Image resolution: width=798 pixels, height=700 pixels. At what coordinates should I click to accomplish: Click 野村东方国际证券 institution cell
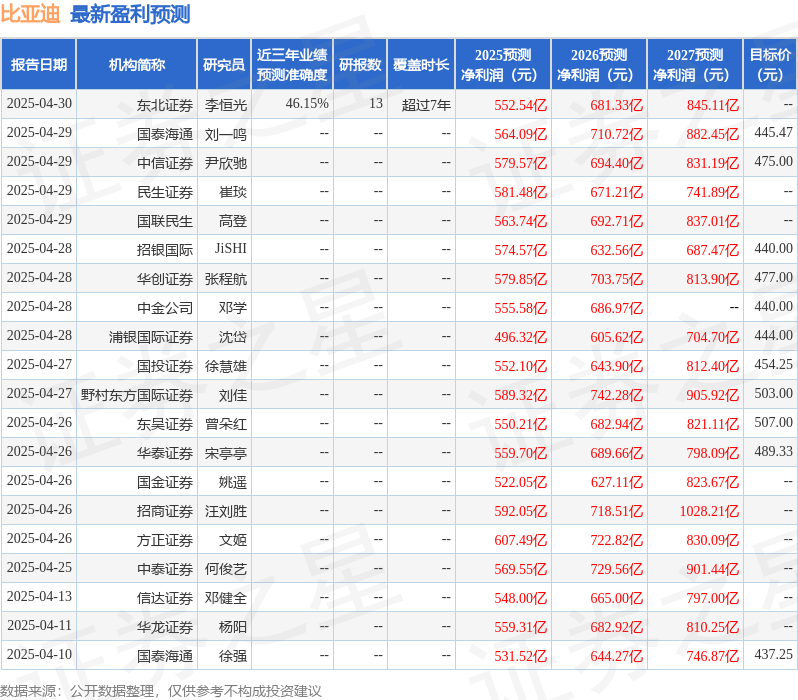pyautogui.click(x=137, y=396)
